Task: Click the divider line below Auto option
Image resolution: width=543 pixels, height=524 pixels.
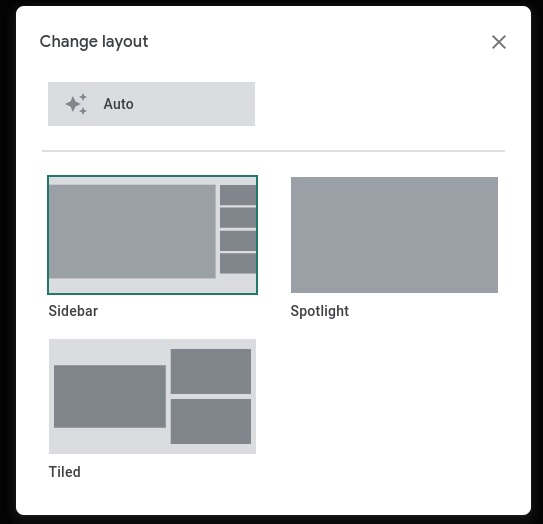Action: (x=273, y=151)
